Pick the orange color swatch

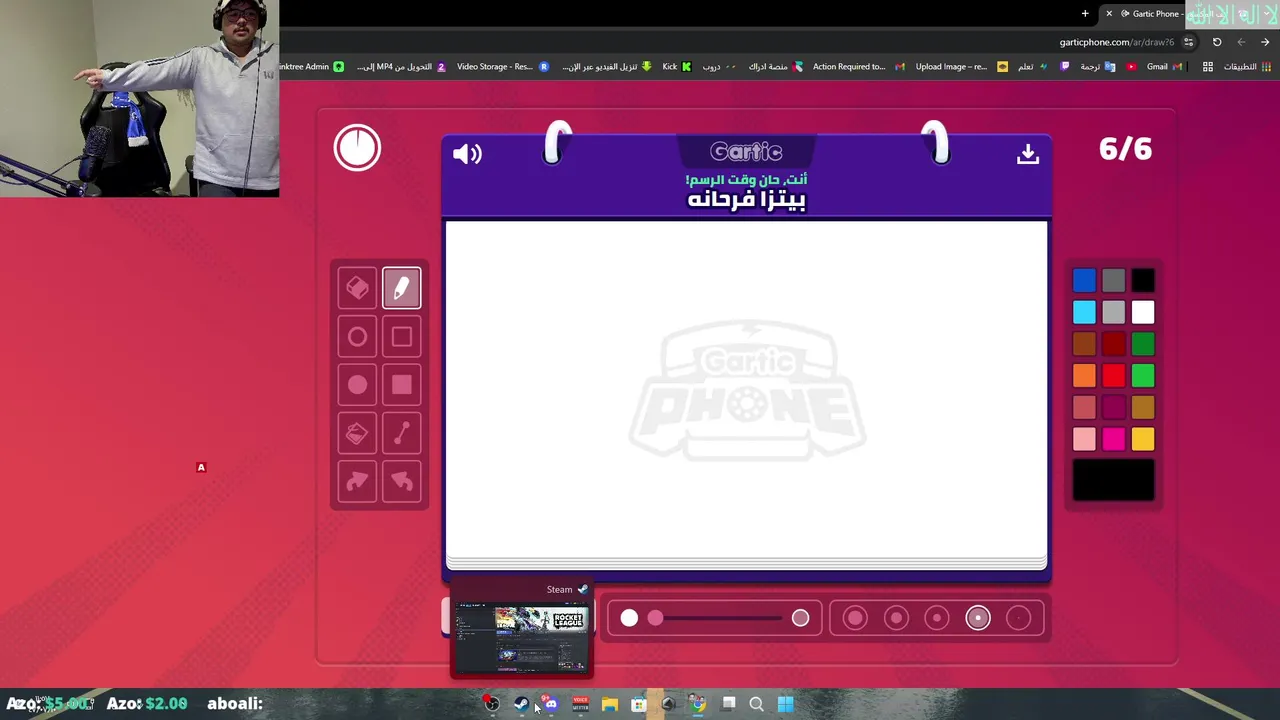(1084, 376)
